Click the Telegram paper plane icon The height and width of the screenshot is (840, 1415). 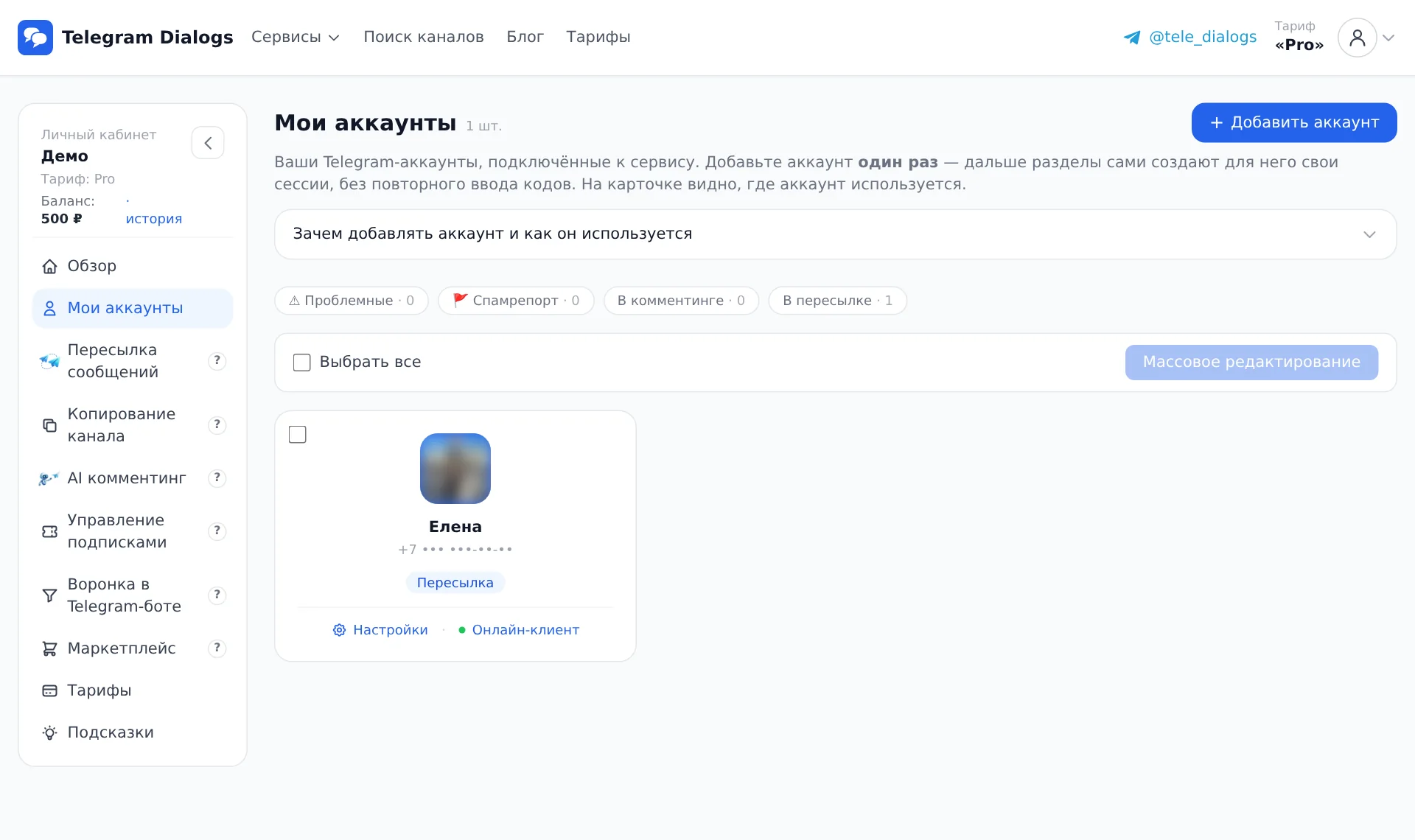pyautogui.click(x=1132, y=38)
